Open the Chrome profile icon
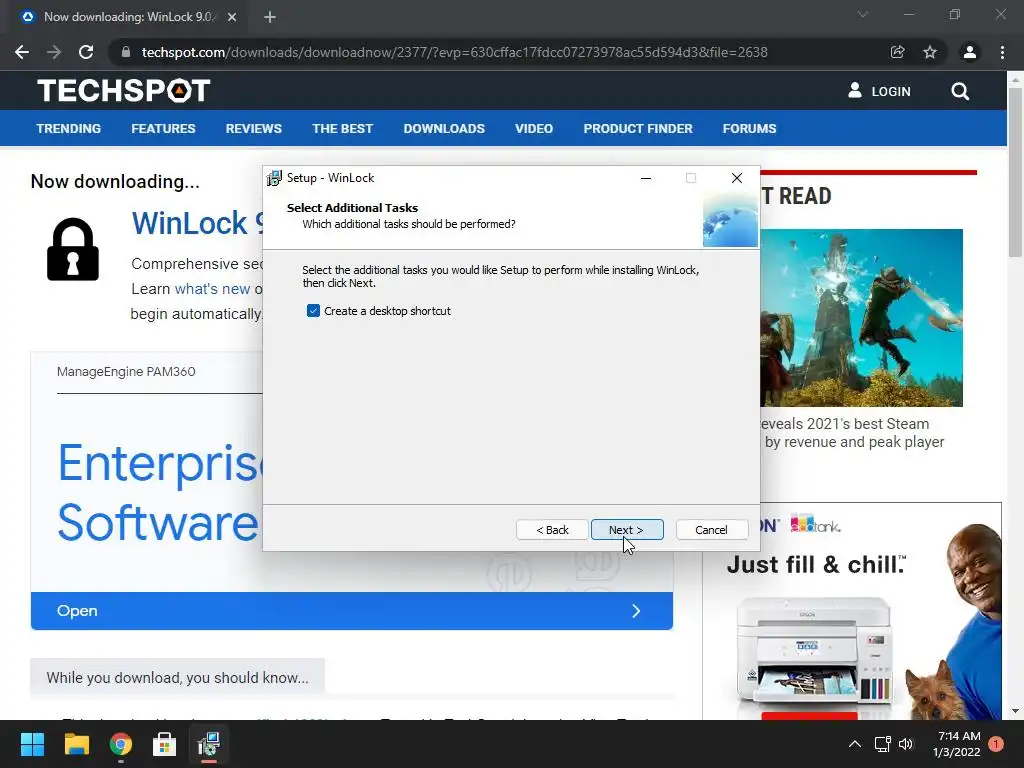 [x=970, y=52]
